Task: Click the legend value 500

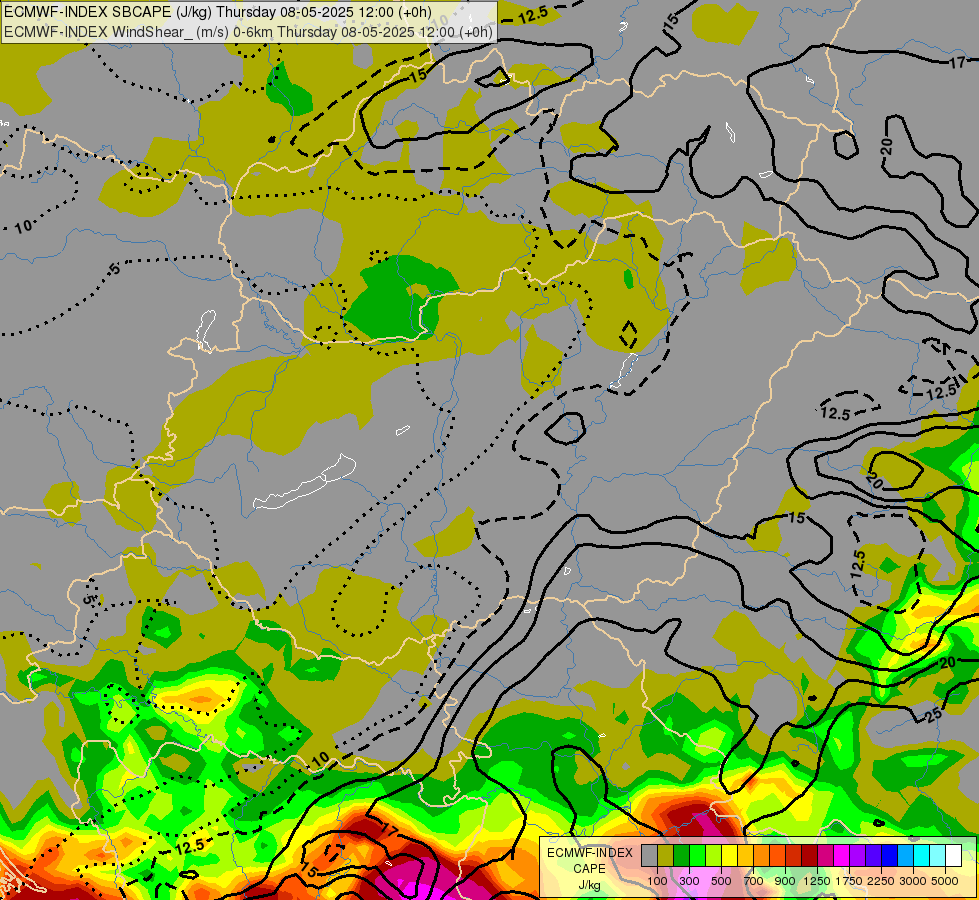Action: click(x=721, y=881)
